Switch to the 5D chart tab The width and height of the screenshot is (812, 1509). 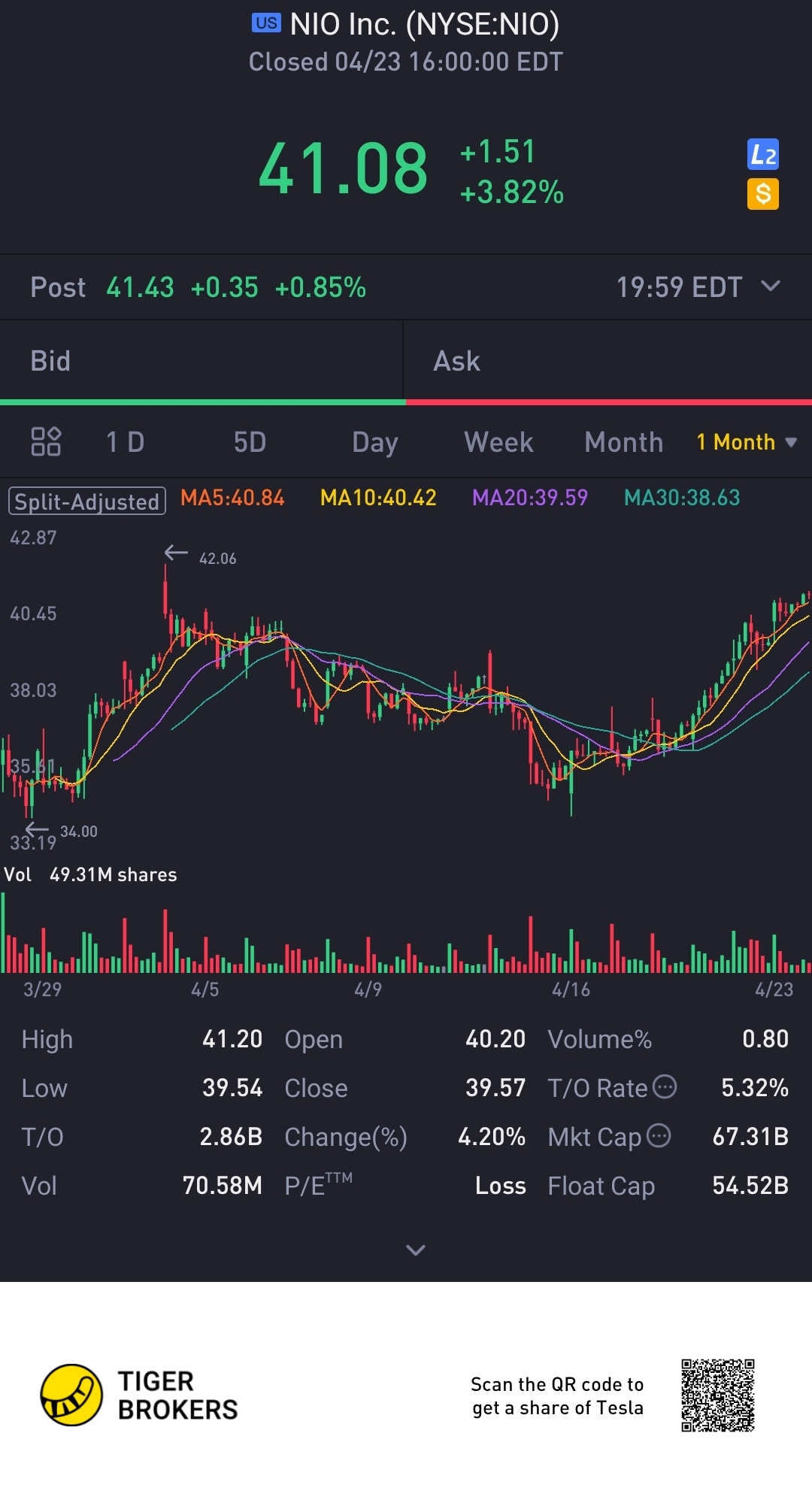pyautogui.click(x=250, y=442)
